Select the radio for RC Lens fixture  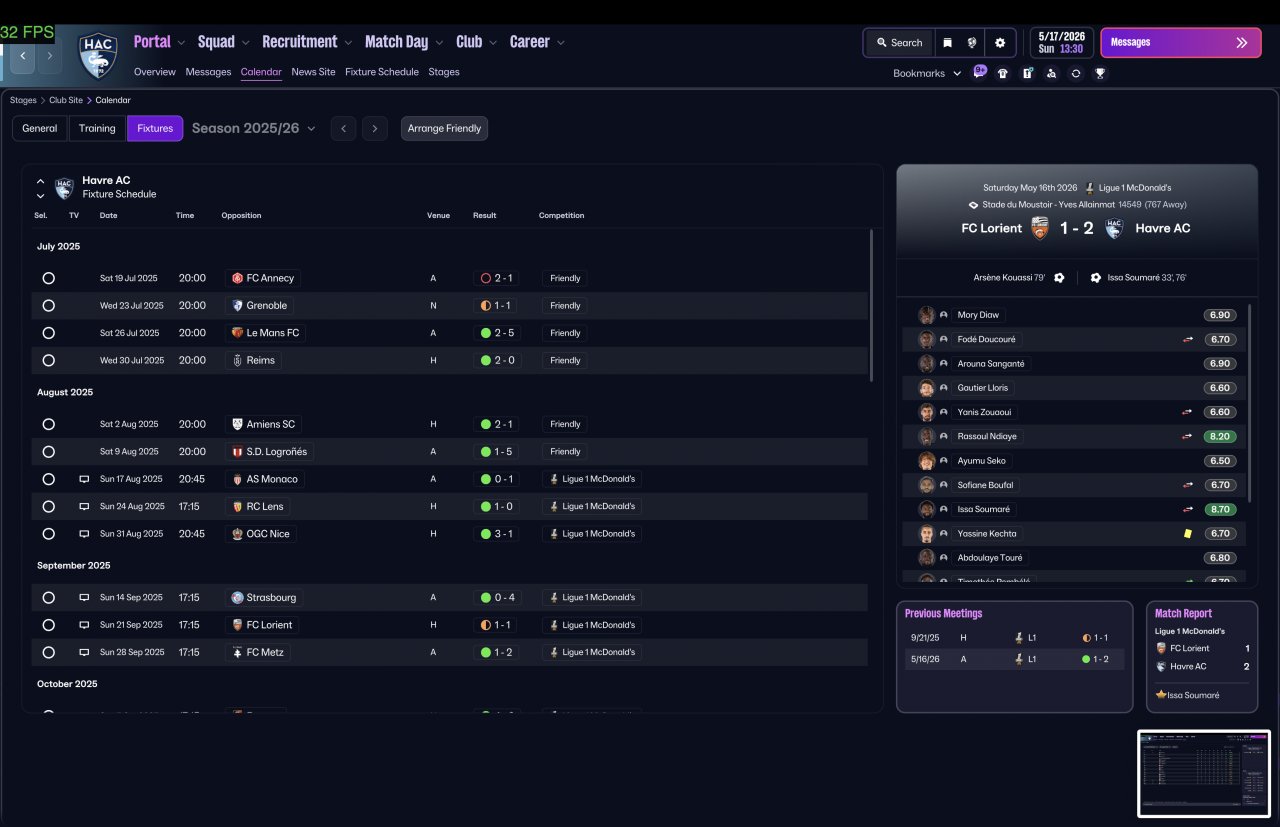point(48,506)
